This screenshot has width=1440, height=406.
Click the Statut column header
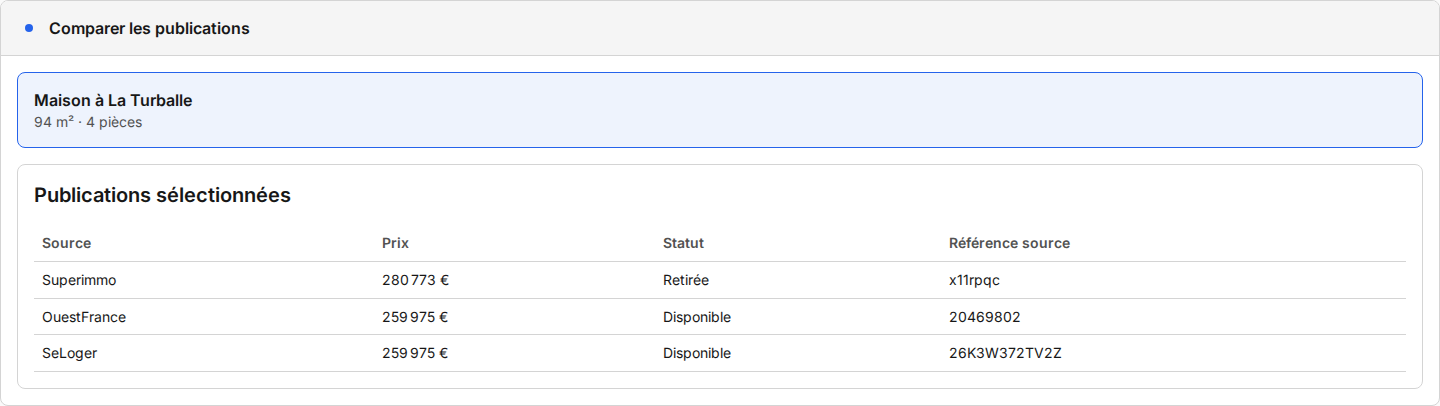[683, 243]
